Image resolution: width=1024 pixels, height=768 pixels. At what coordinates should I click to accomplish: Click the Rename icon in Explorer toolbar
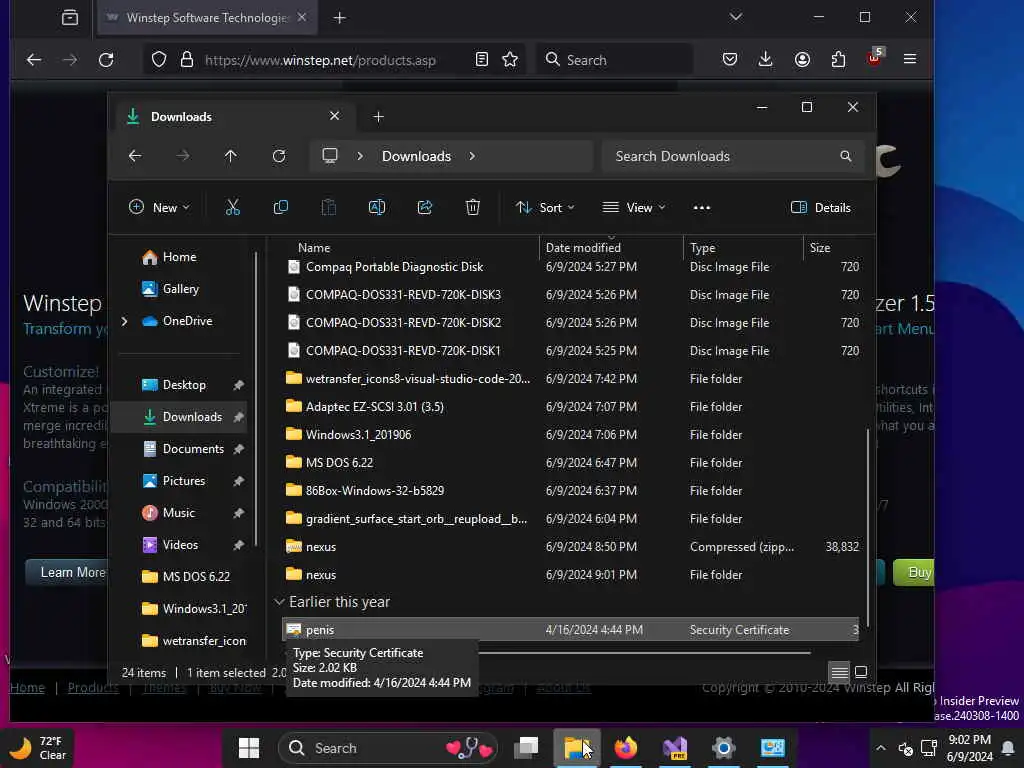[x=377, y=208]
